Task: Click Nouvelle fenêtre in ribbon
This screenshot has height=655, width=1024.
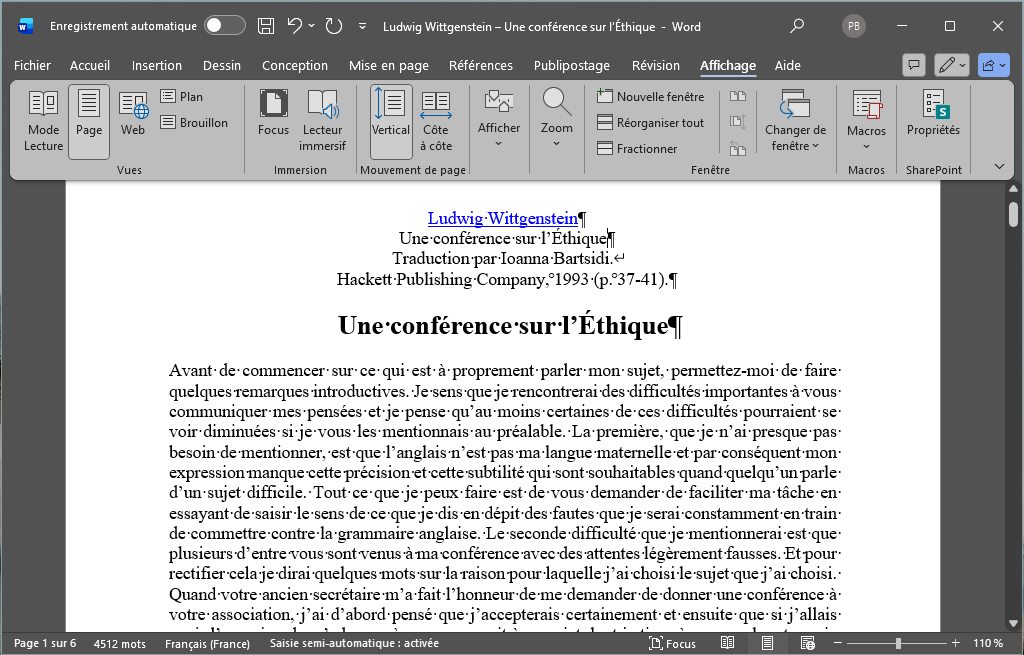Action: (651, 97)
